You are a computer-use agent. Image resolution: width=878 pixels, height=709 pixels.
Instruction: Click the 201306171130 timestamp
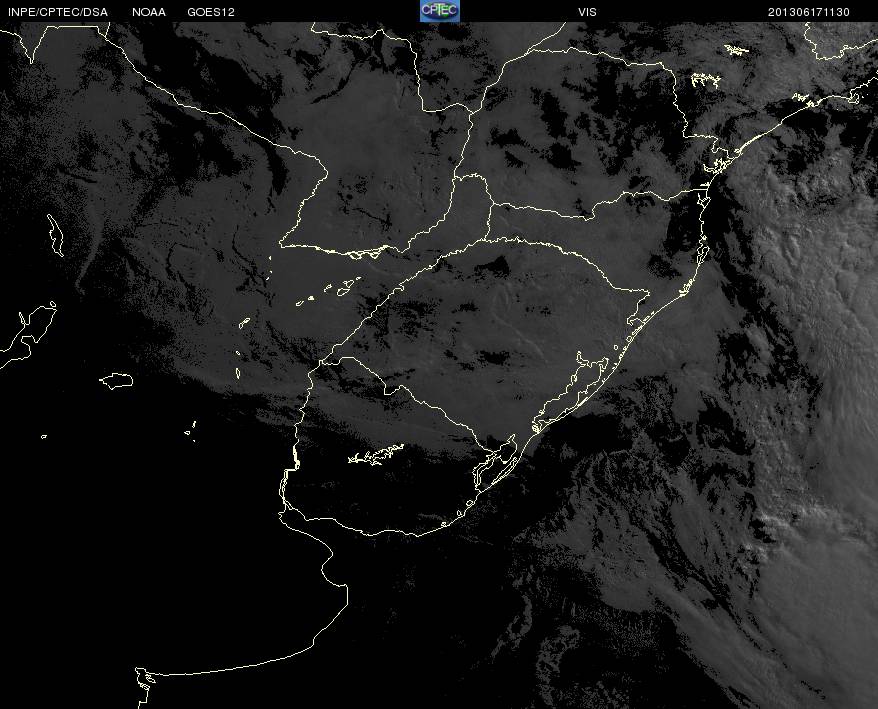pyautogui.click(x=809, y=12)
